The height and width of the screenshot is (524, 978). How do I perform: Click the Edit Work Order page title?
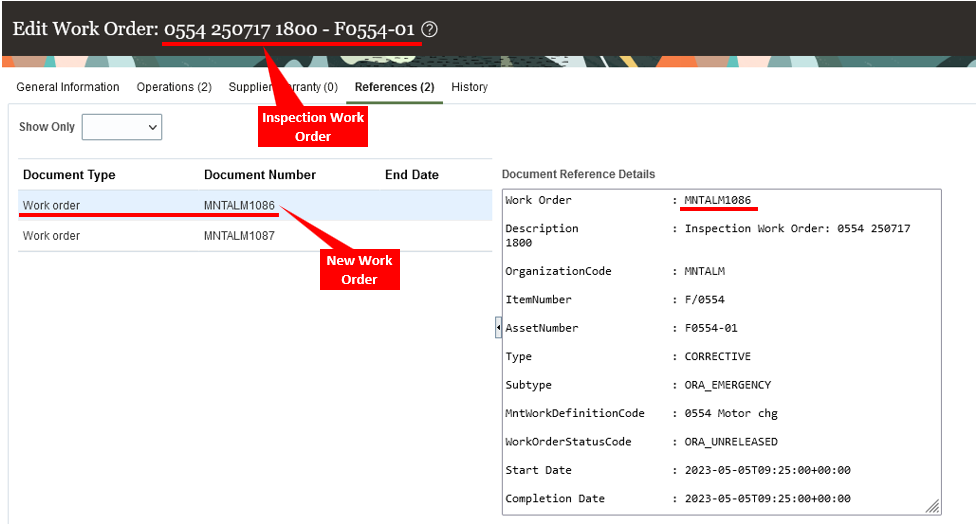[x=213, y=29]
